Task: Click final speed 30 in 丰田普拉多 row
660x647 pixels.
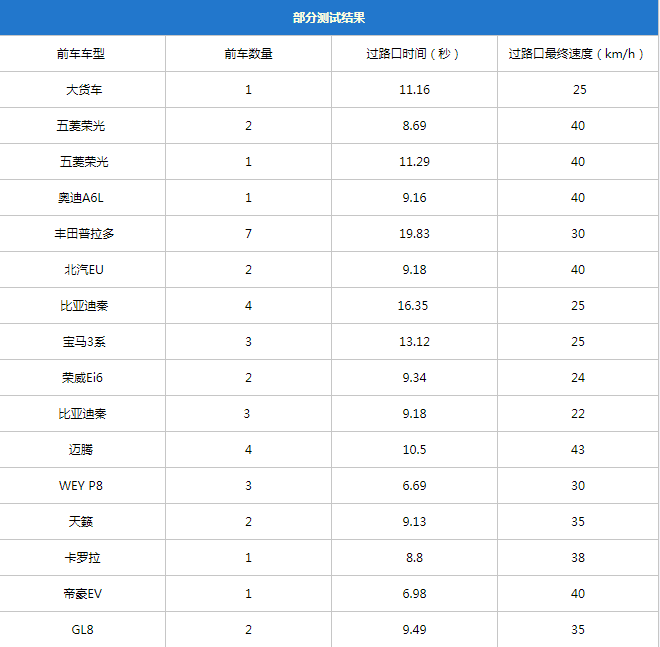Action: coord(578,234)
